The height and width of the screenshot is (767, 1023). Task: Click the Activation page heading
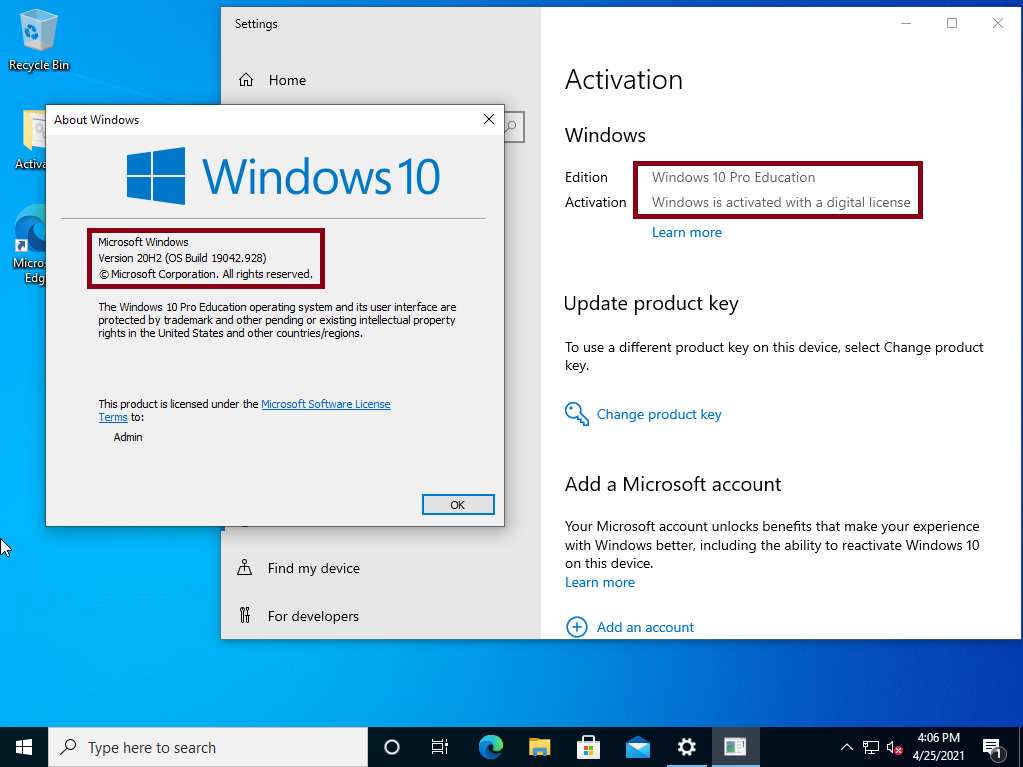pyautogui.click(x=624, y=80)
